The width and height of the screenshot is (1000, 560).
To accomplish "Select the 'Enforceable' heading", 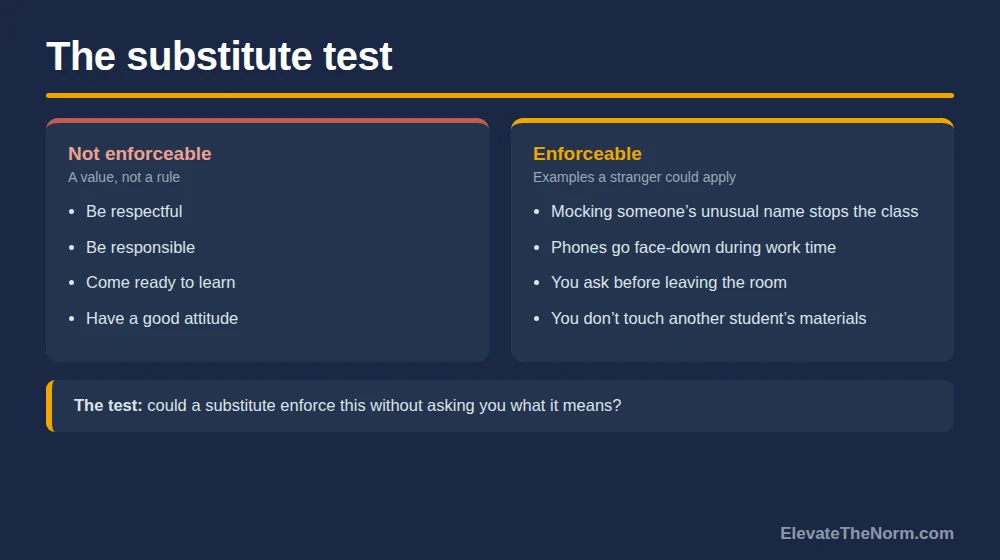I will pos(587,154).
